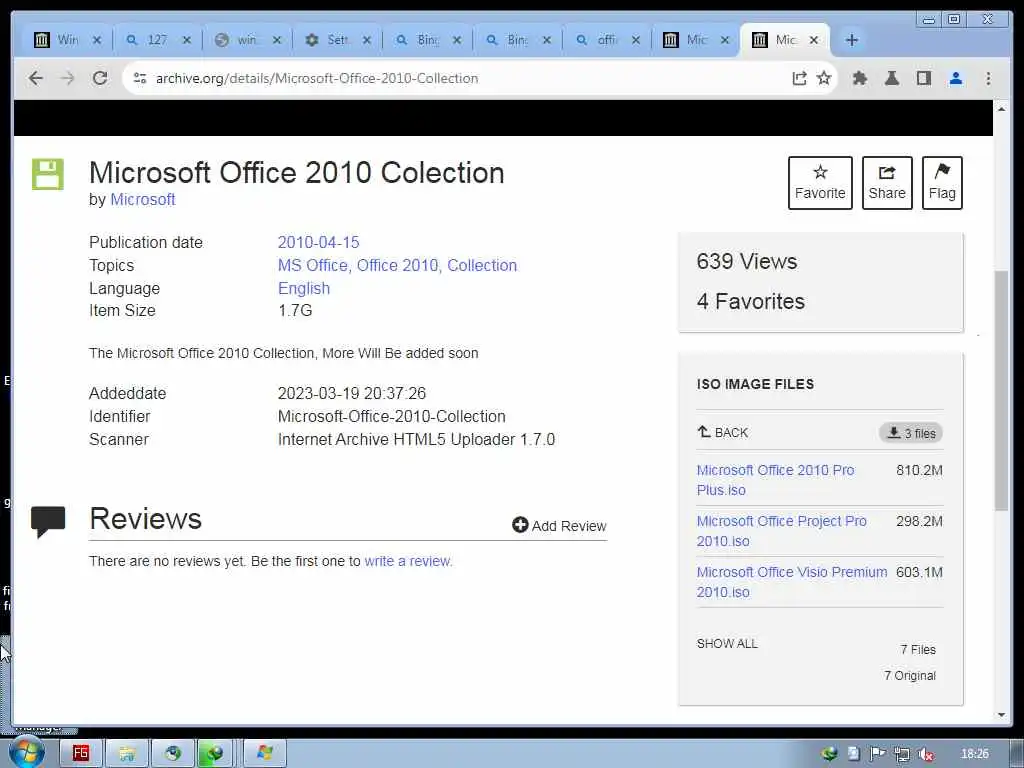This screenshot has width=1024, height=768.
Task: Click the '7 Files' link
Action: point(918,649)
